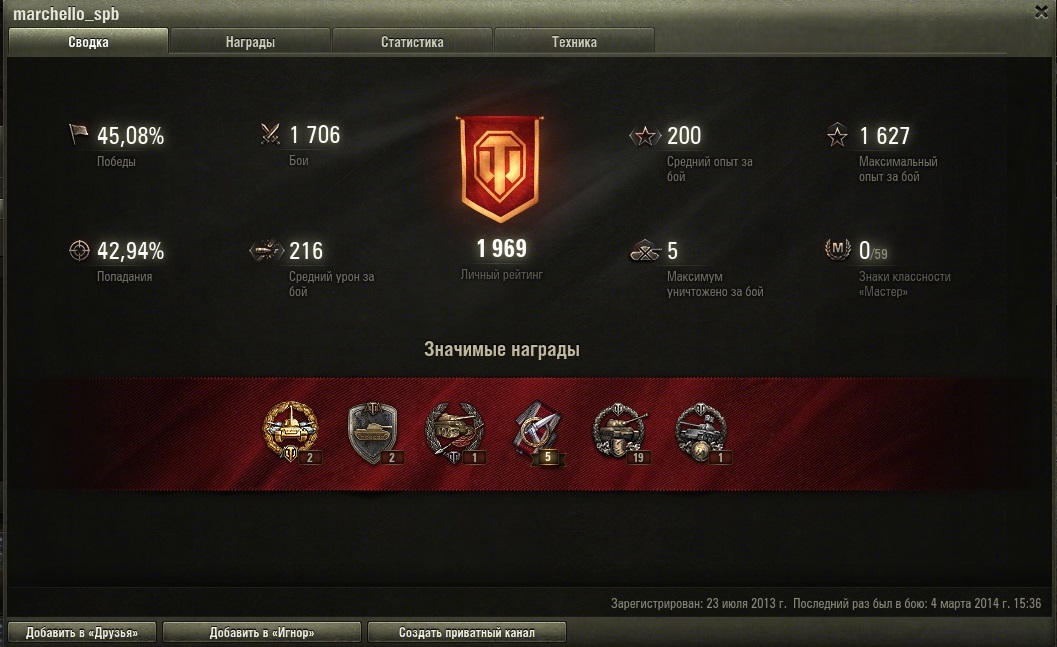Click the maximum experience star icon

click(x=837, y=135)
